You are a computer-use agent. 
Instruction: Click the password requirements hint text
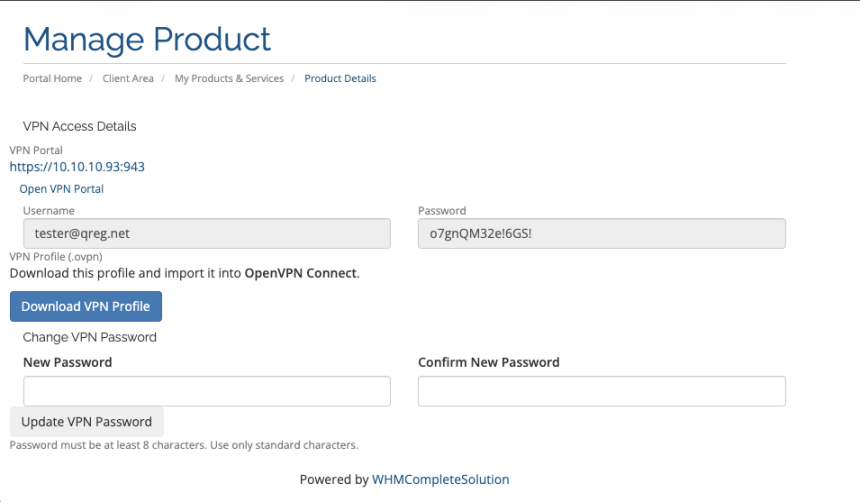tap(184, 445)
